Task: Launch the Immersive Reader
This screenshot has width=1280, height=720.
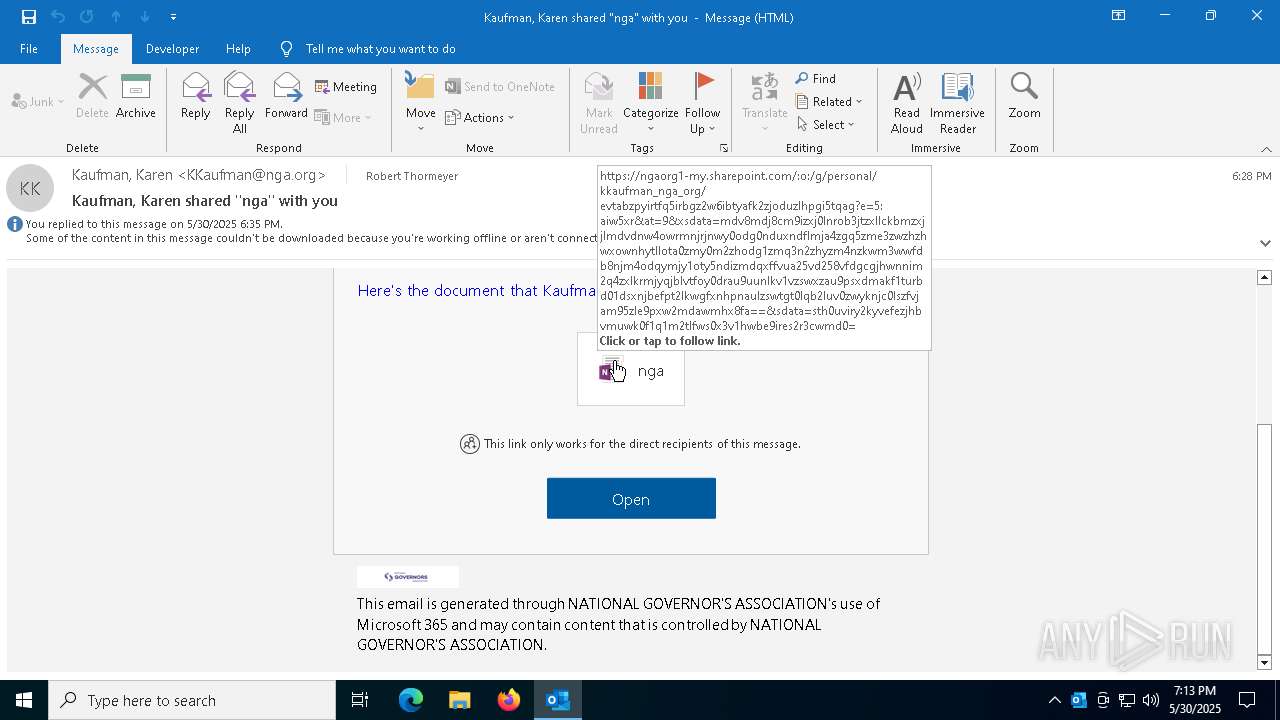Action: point(958,103)
